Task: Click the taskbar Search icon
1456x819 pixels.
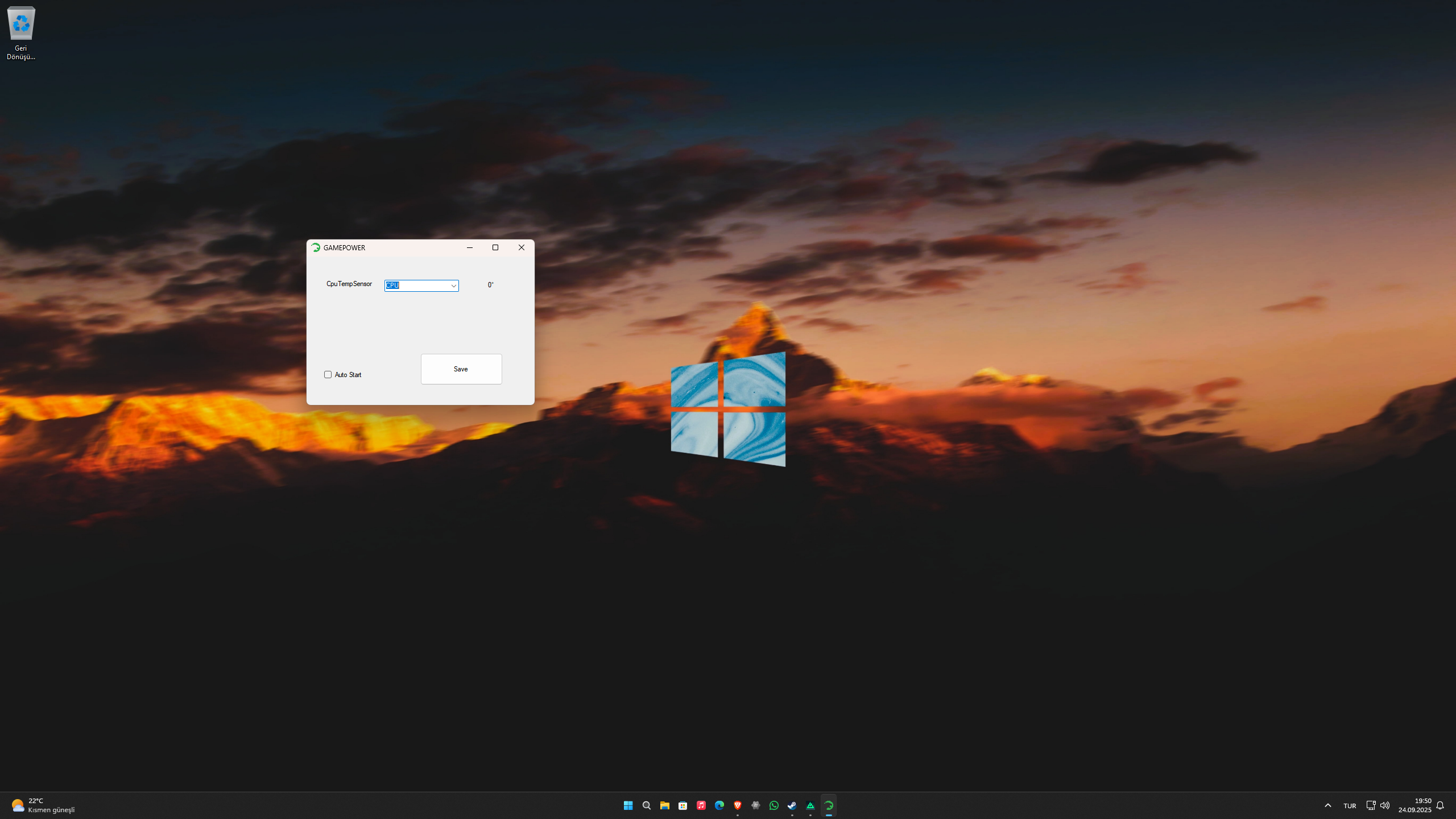Action: (x=647, y=805)
